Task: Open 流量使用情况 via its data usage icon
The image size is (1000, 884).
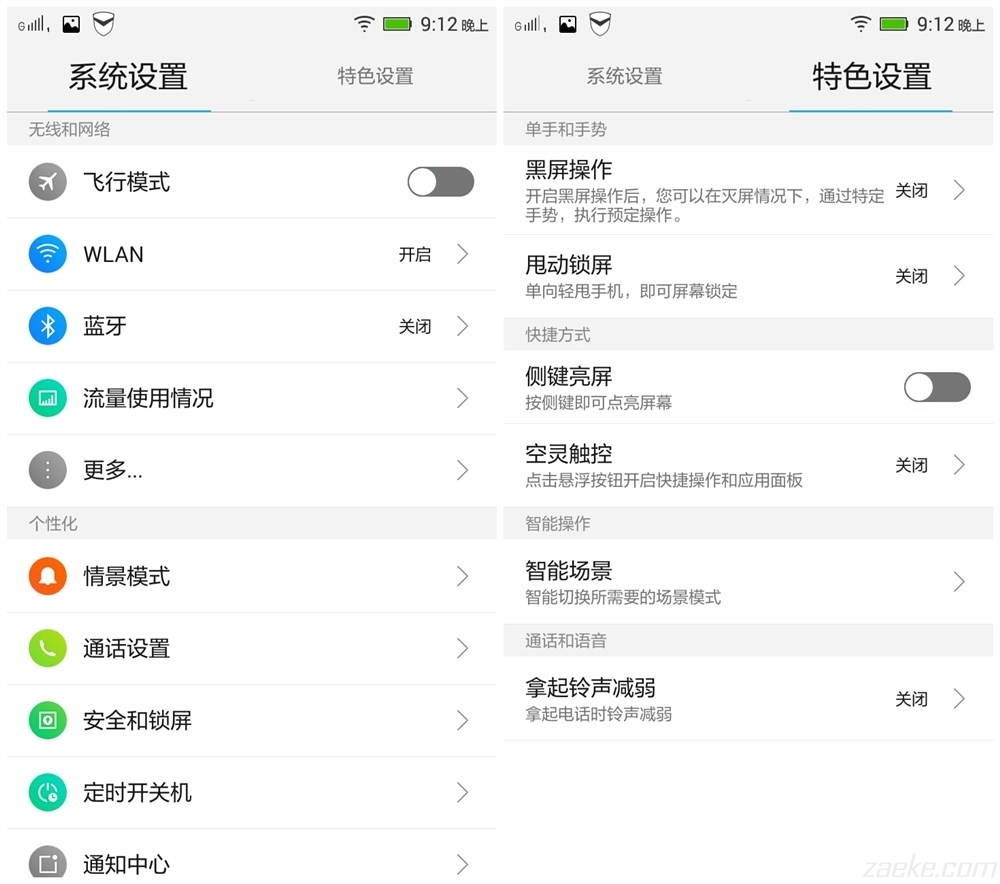Action: pyautogui.click(x=47, y=398)
